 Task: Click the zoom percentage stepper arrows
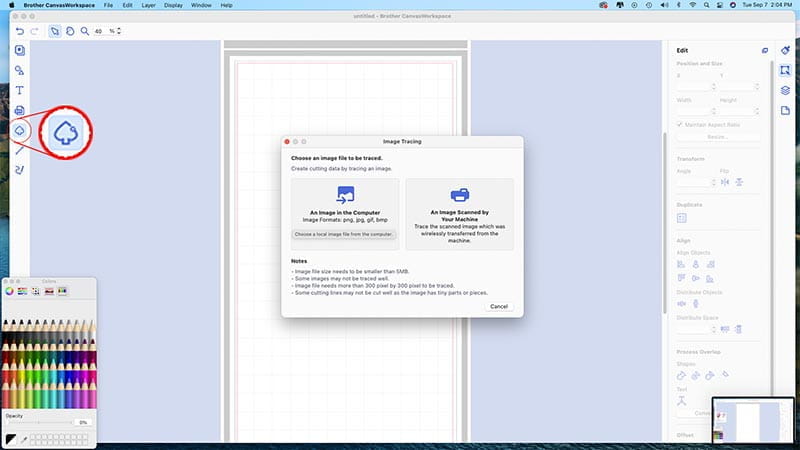119,31
